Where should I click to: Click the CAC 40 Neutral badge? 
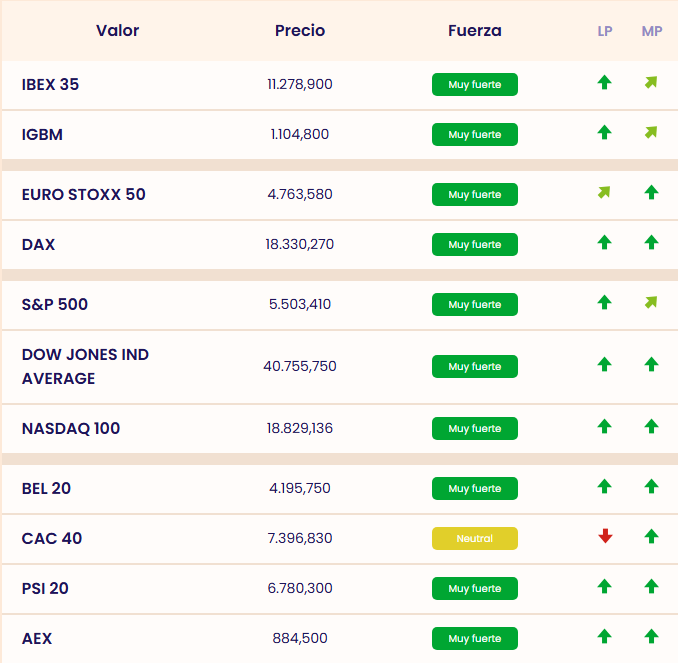coord(474,539)
